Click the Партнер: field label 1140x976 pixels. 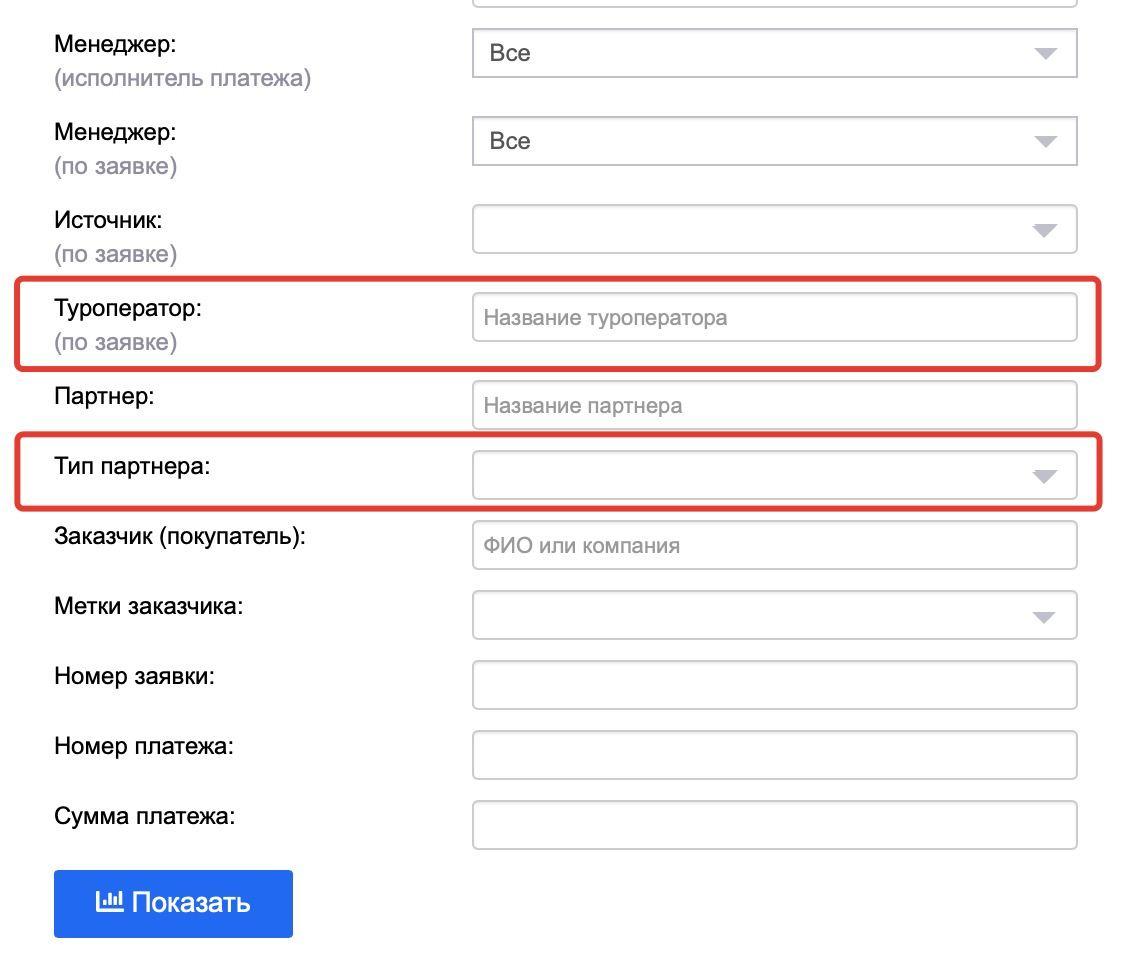coord(104,396)
